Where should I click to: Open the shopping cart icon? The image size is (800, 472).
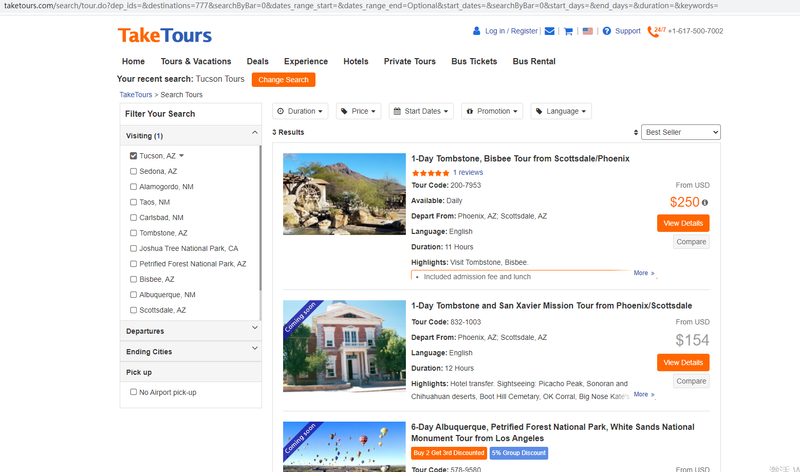tap(568, 31)
